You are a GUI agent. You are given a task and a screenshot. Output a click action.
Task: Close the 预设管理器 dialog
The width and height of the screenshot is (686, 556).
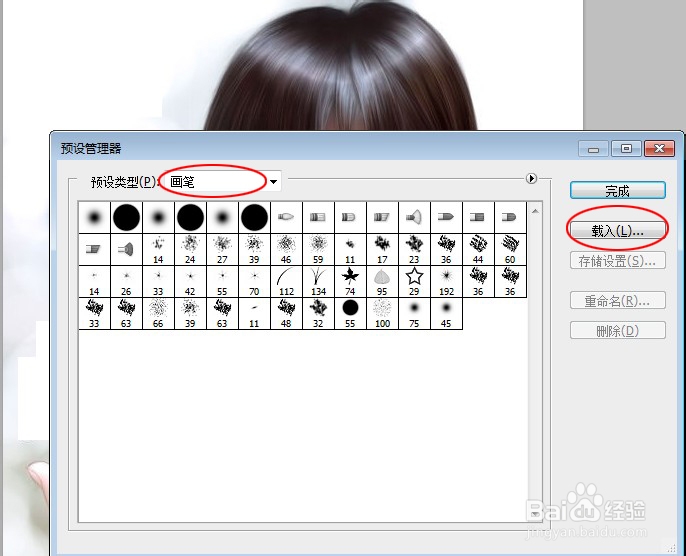coord(659,149)
